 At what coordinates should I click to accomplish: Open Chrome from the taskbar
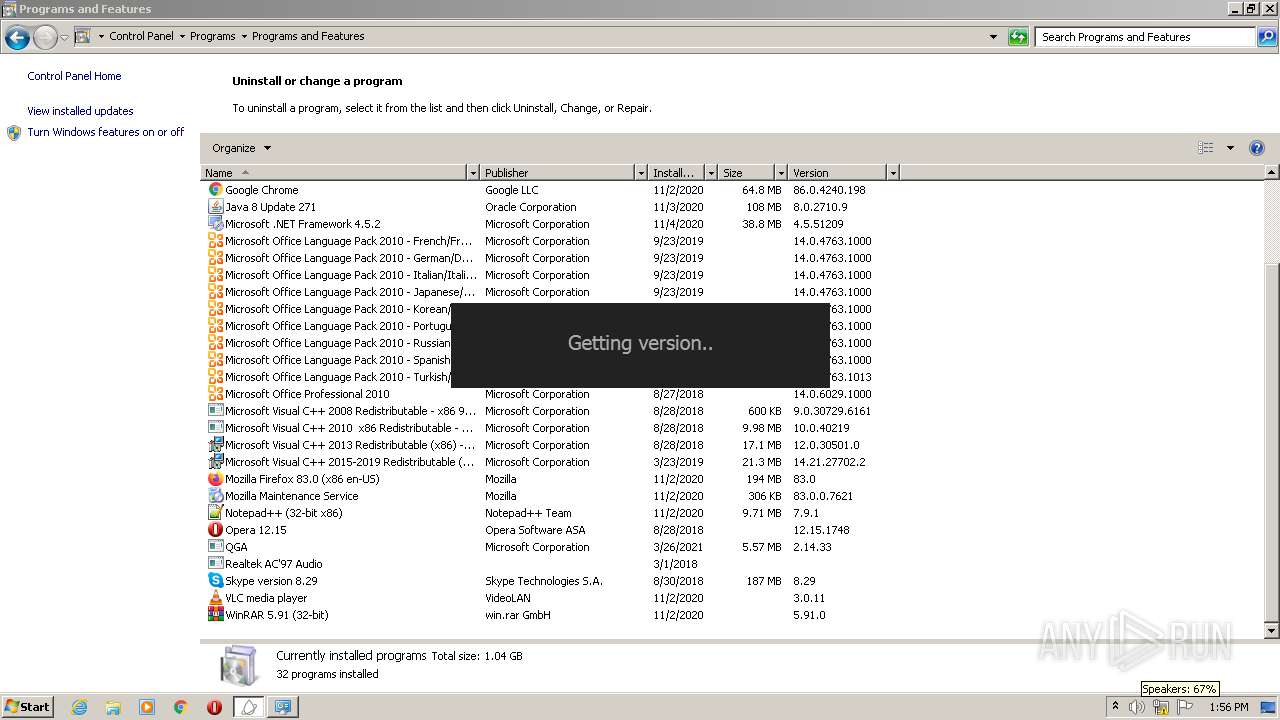tap(181, 707)
